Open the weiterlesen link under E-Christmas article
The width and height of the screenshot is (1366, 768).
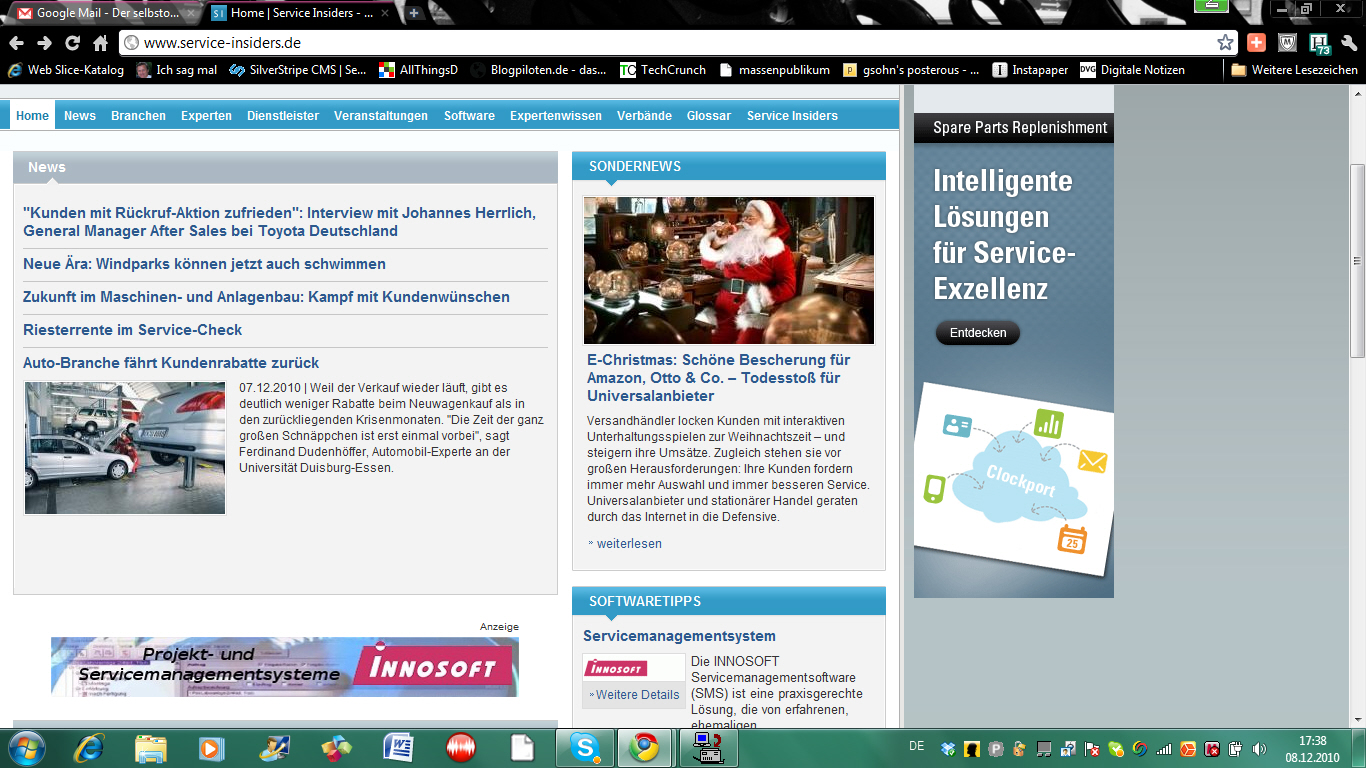[630, 543]
